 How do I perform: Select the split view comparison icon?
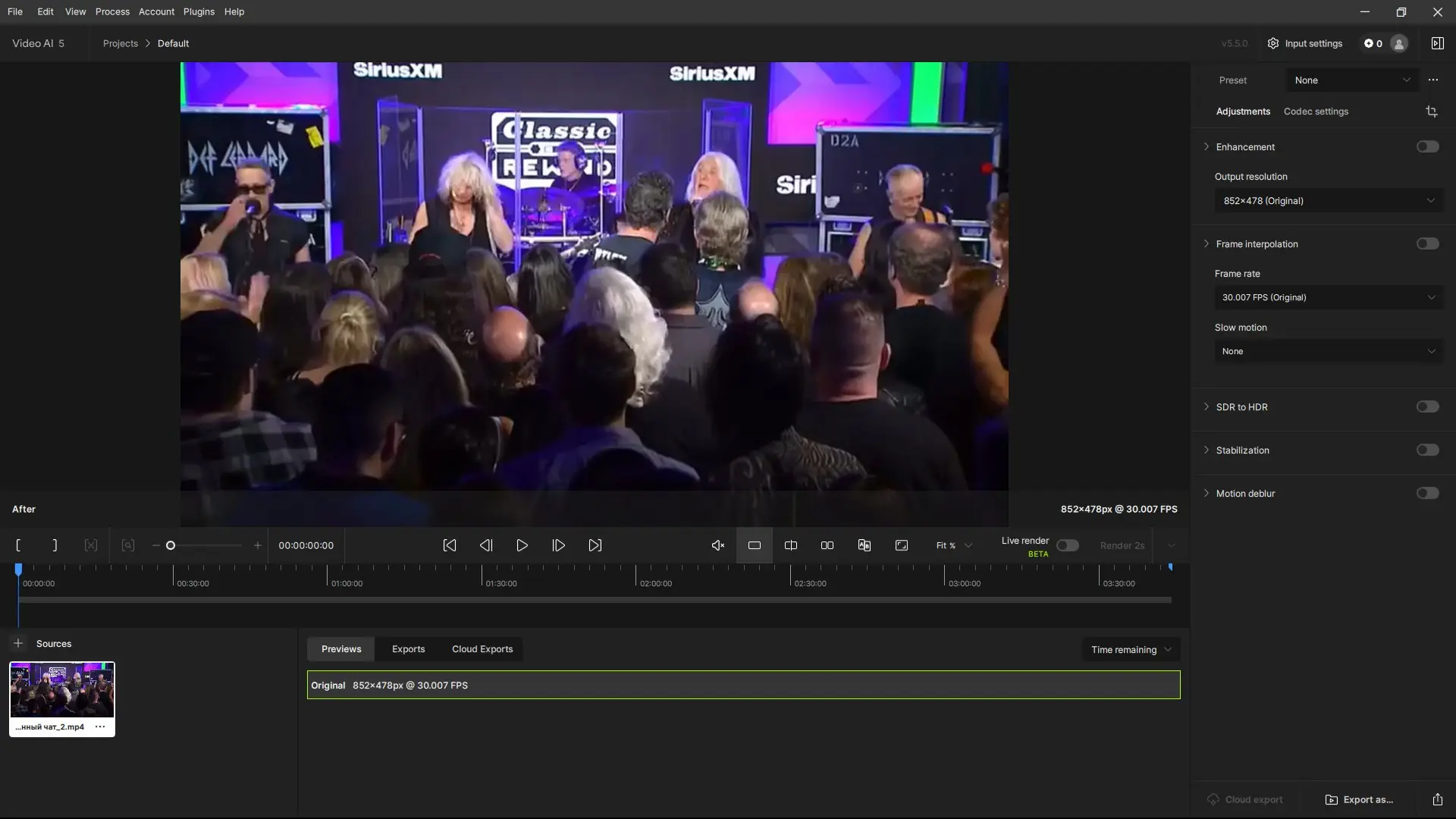(x=790, y=545)
